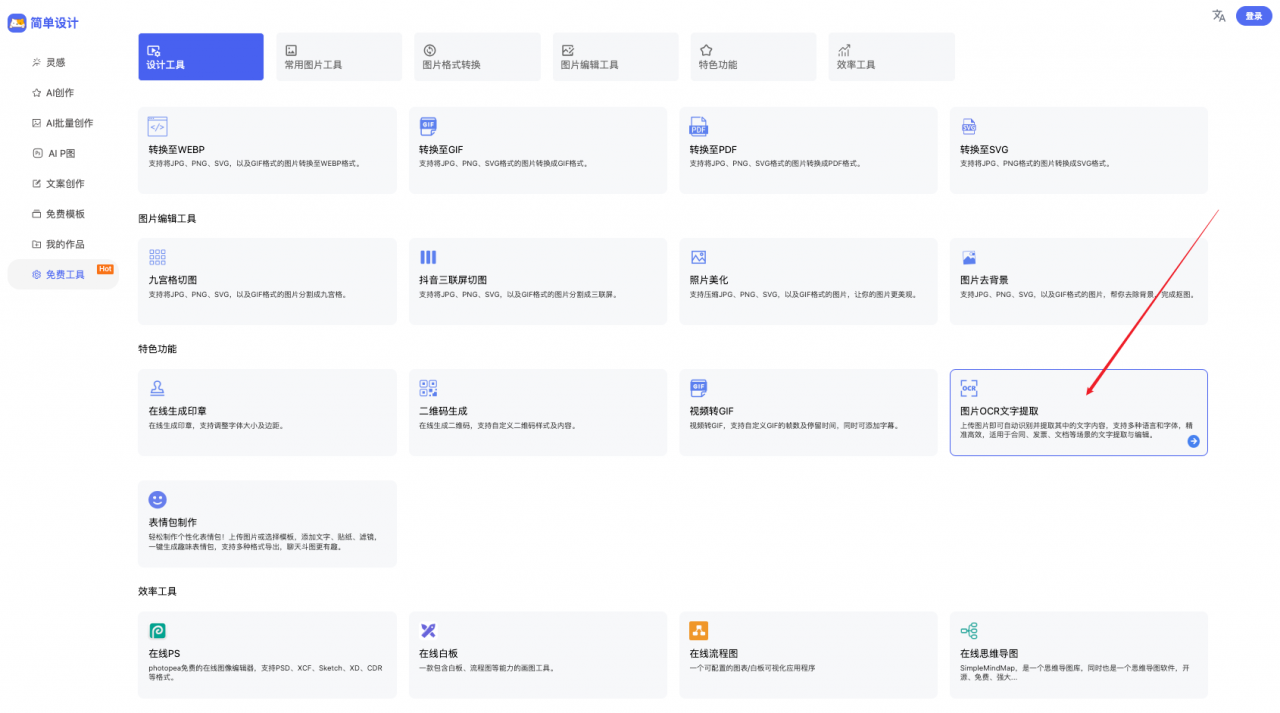The width and height of the screenshot is (1280, 713).
Task: Click the arrow on the OCR card
Action: [x=1193, y=441]
